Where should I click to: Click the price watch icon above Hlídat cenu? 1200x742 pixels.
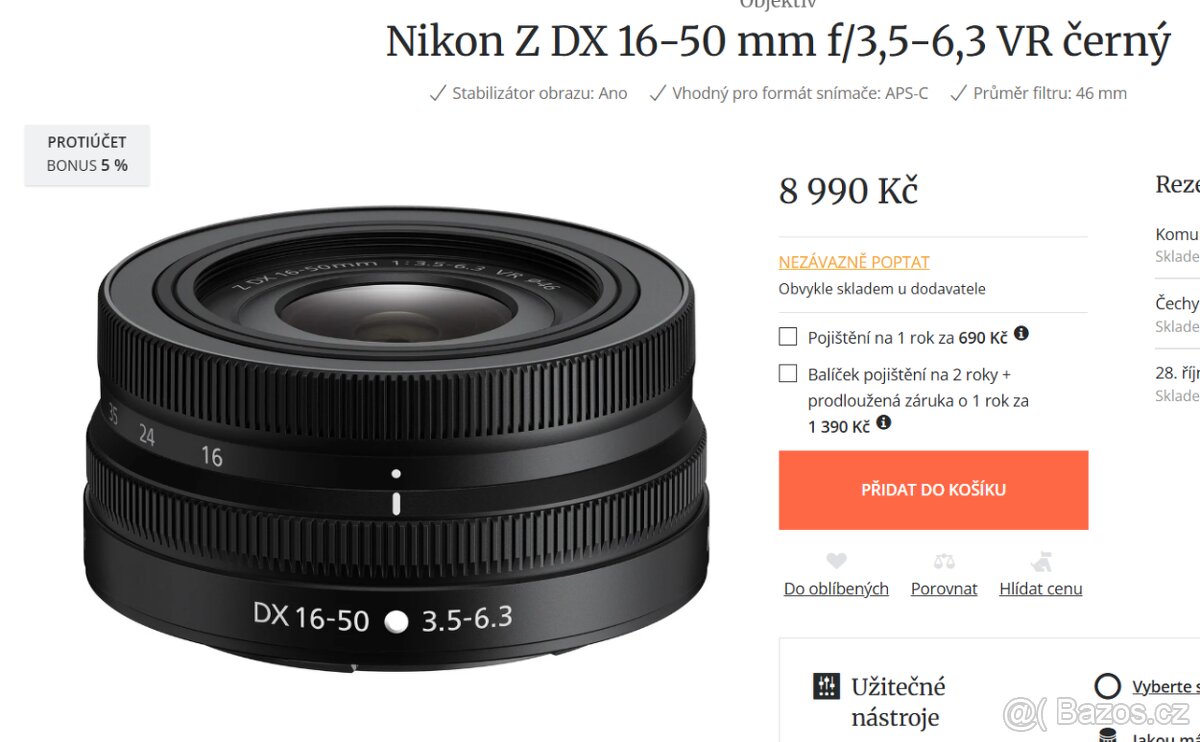[1041, 561]
